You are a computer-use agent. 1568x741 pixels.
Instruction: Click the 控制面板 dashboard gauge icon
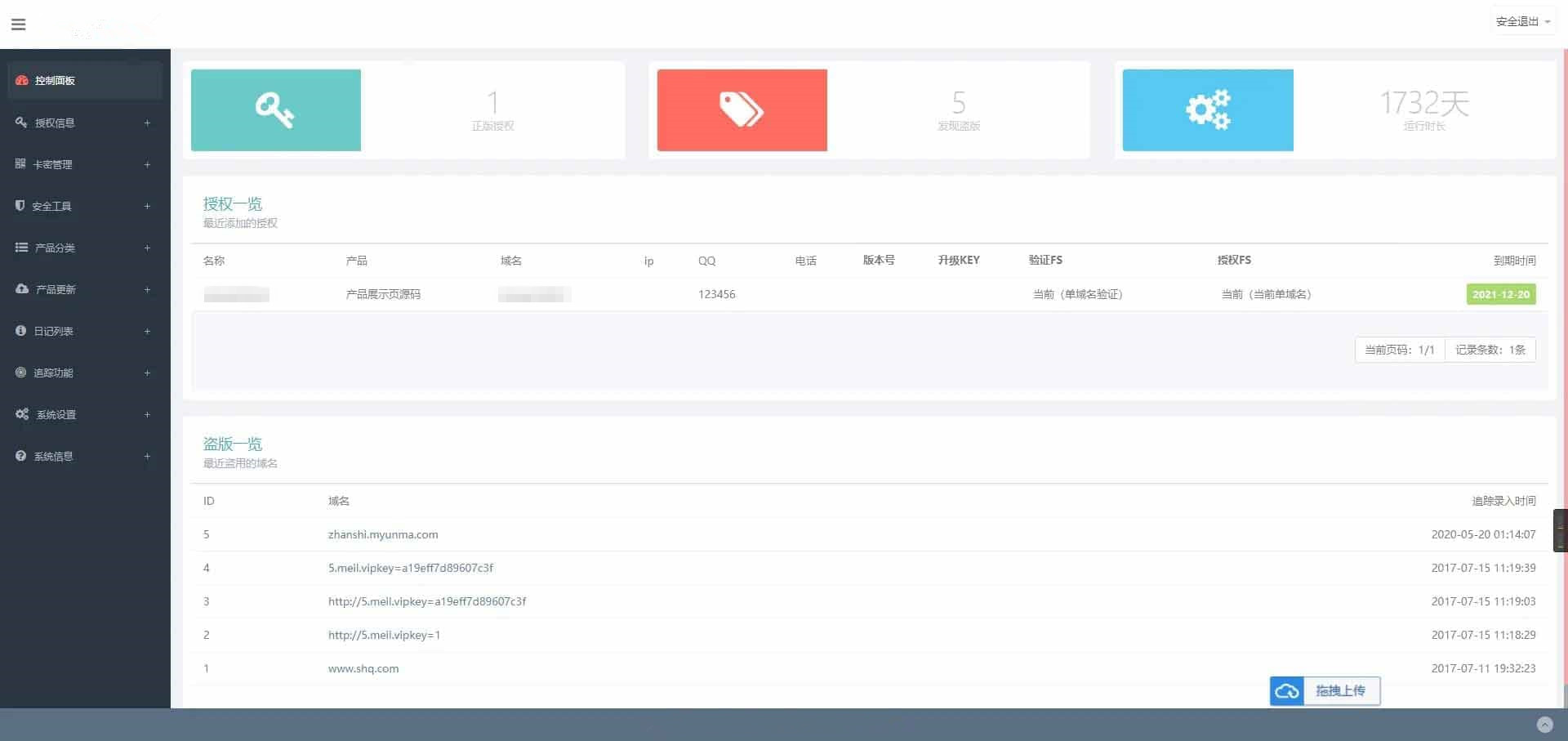[22, 80]
